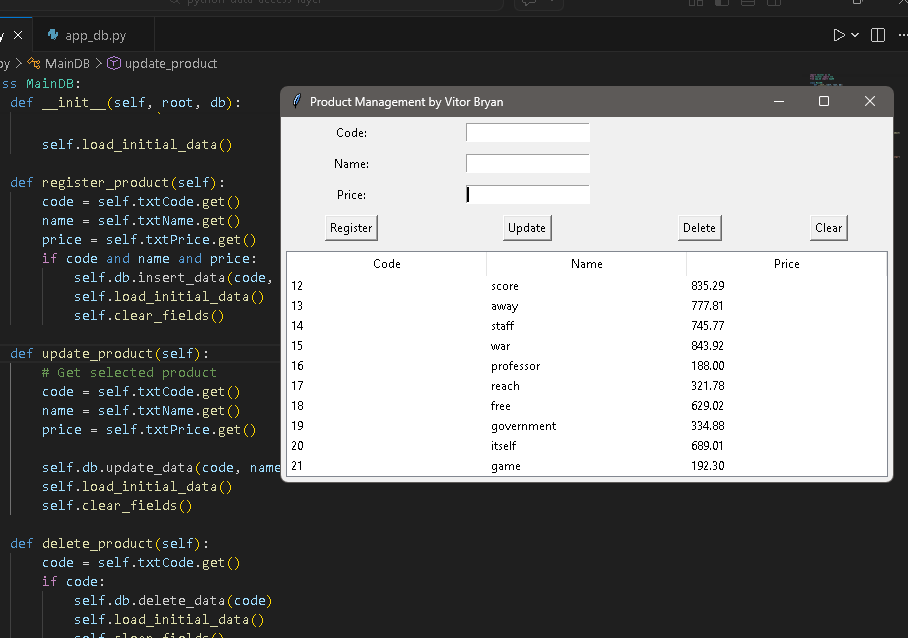Click the Run Python File play icon

(839, 35)
